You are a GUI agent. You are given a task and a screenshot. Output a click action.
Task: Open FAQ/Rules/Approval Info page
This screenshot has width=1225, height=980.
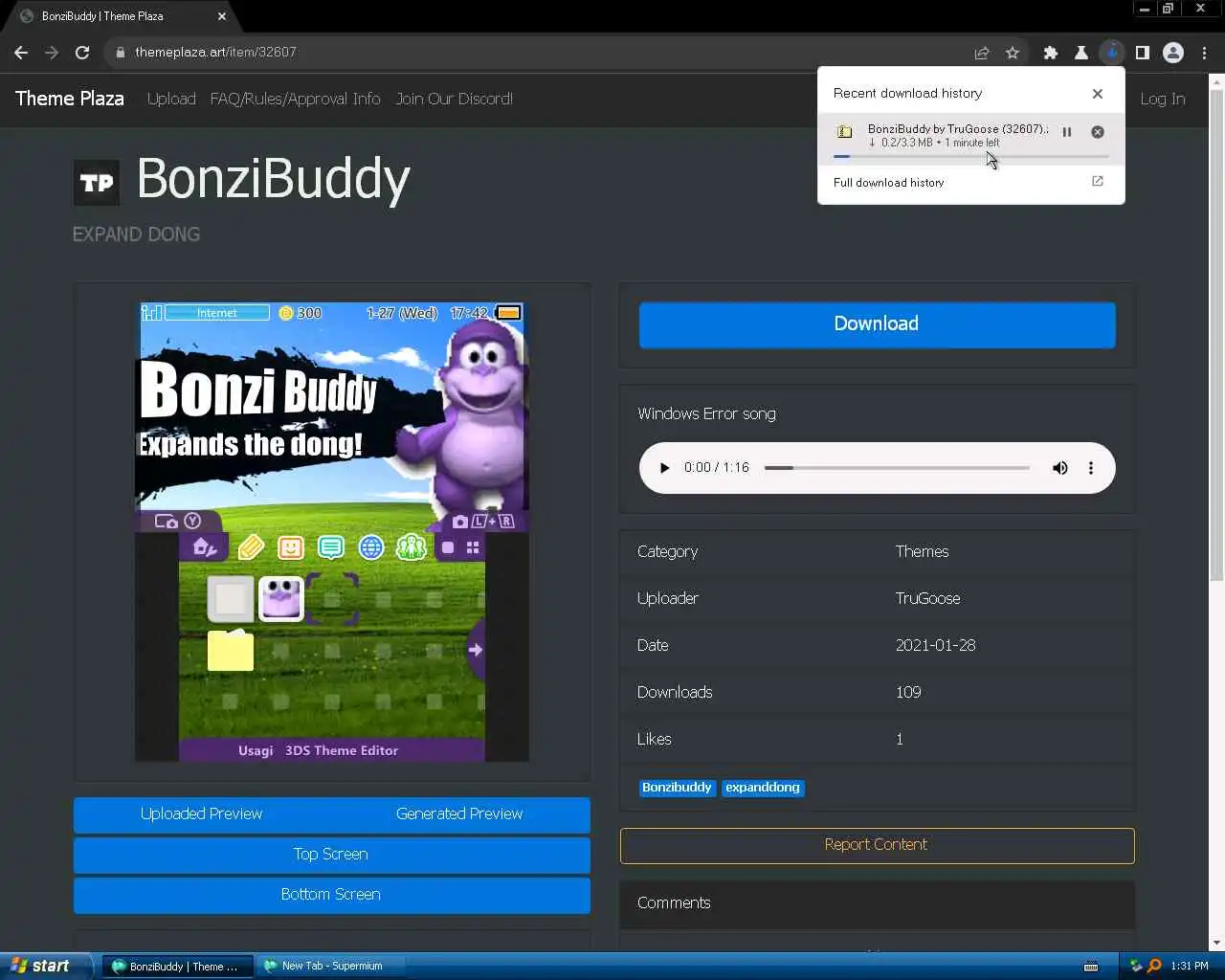295,99
